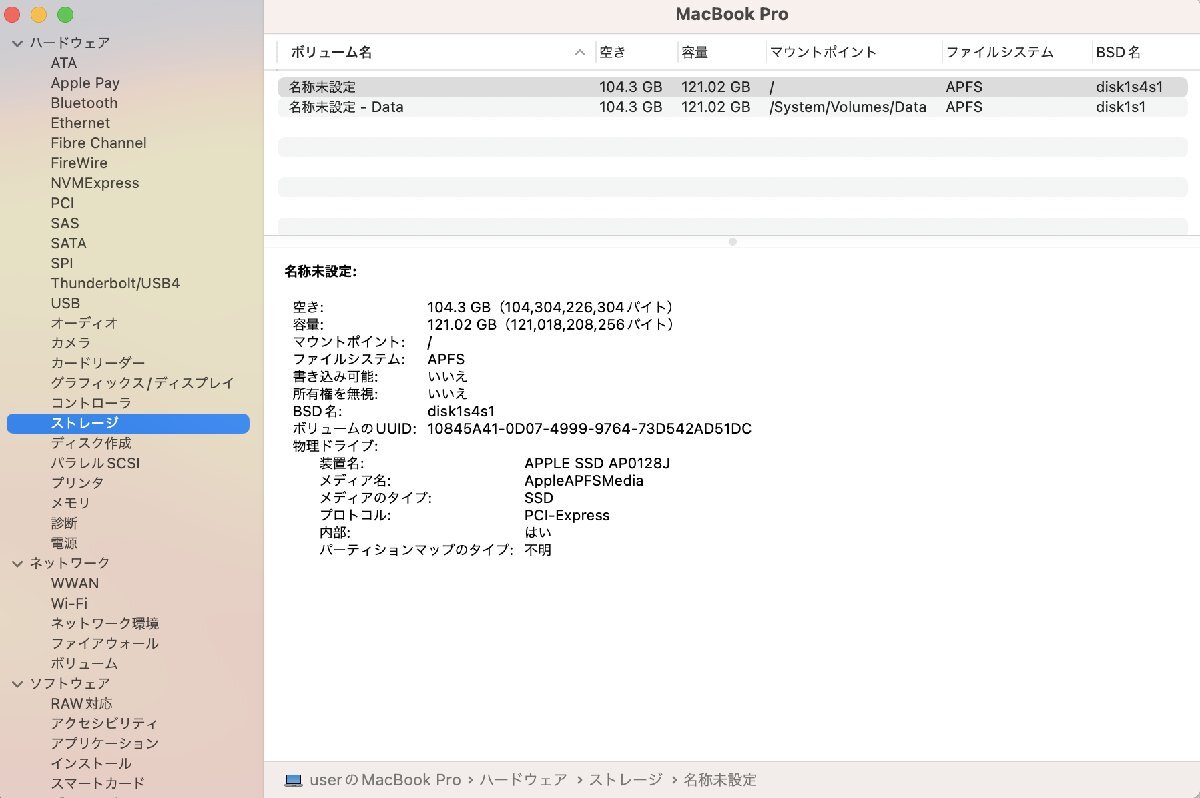Viewport: 1200px width, 798px height.
Task: Select RAW対応 in the sidebar
Action: 81,703
